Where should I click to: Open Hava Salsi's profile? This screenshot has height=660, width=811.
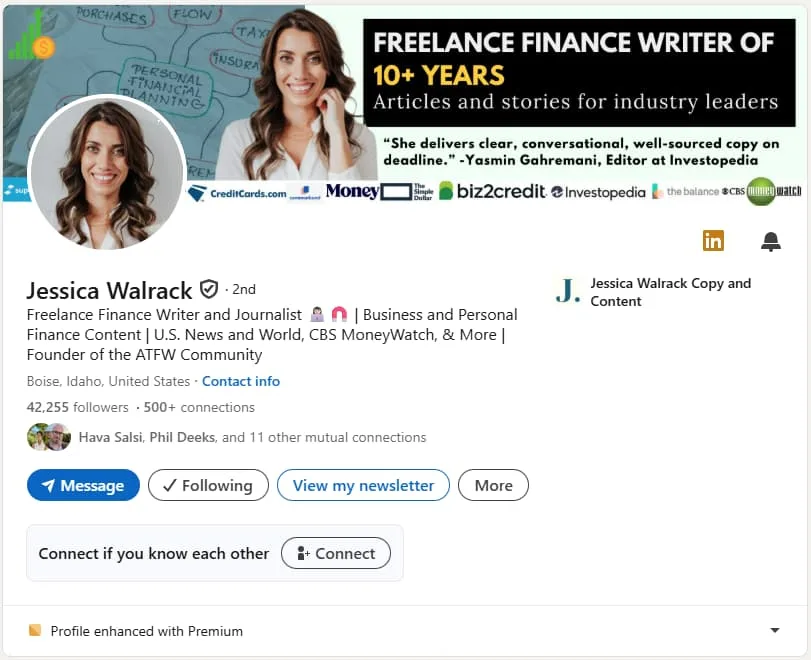point(111,437)
